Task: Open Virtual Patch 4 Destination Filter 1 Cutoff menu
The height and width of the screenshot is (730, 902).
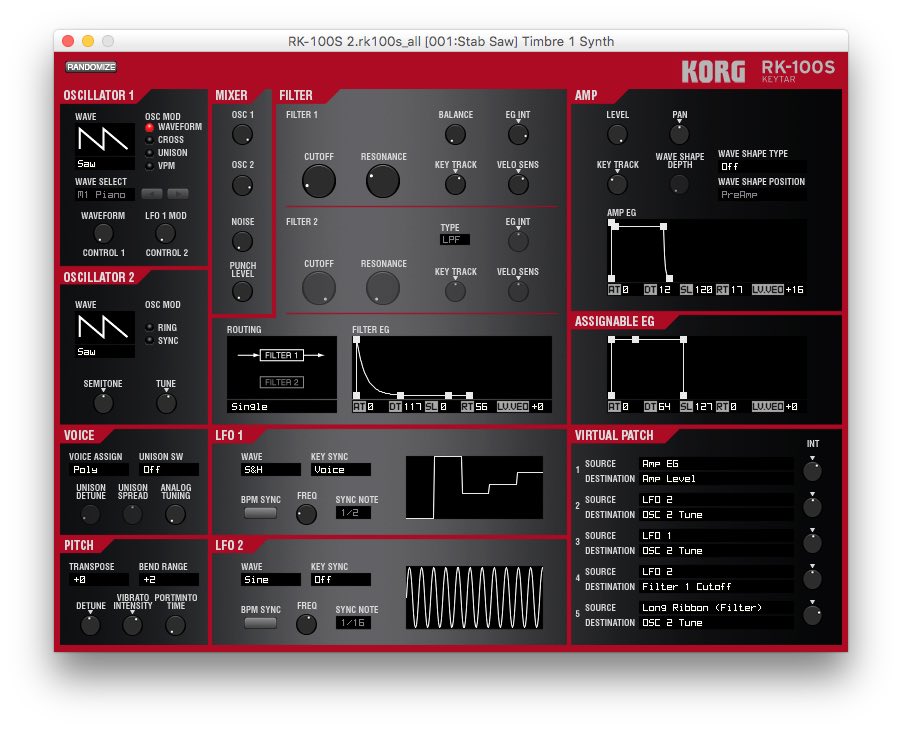Action: point(716,587)
